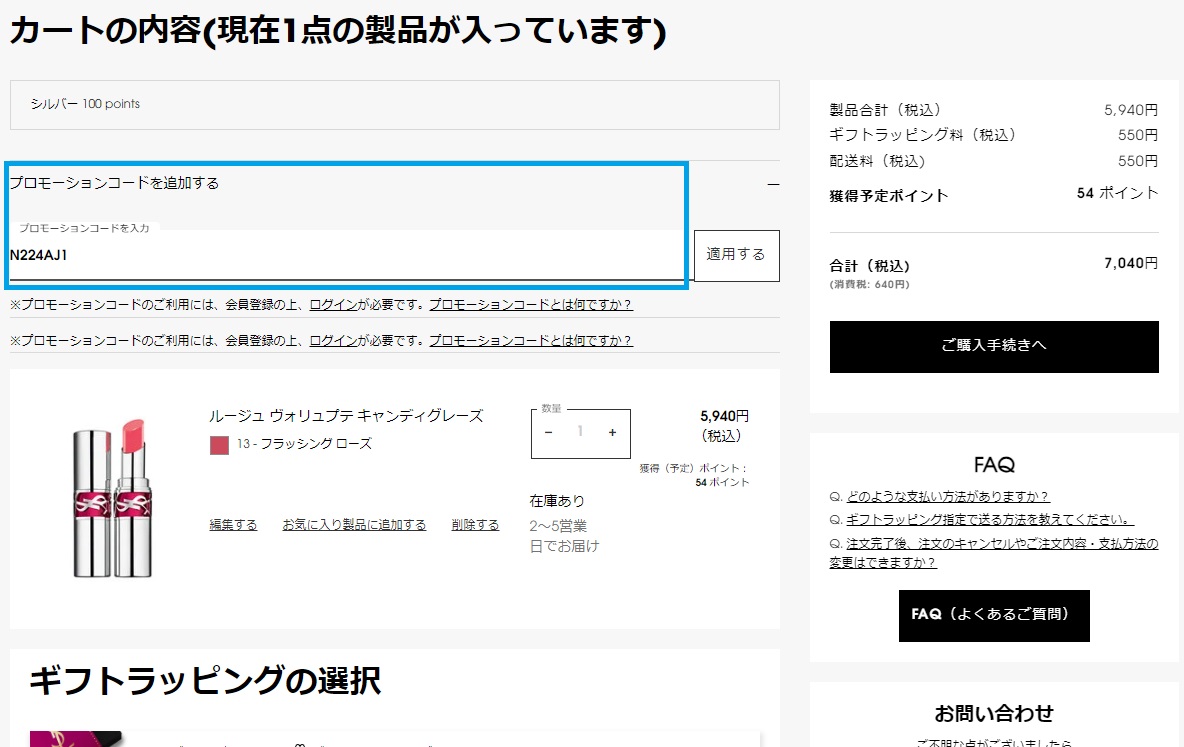The image size is (1184, 747).
Task: Decrease quantity with the minus stepper
Action: click(x=549, y=433)
